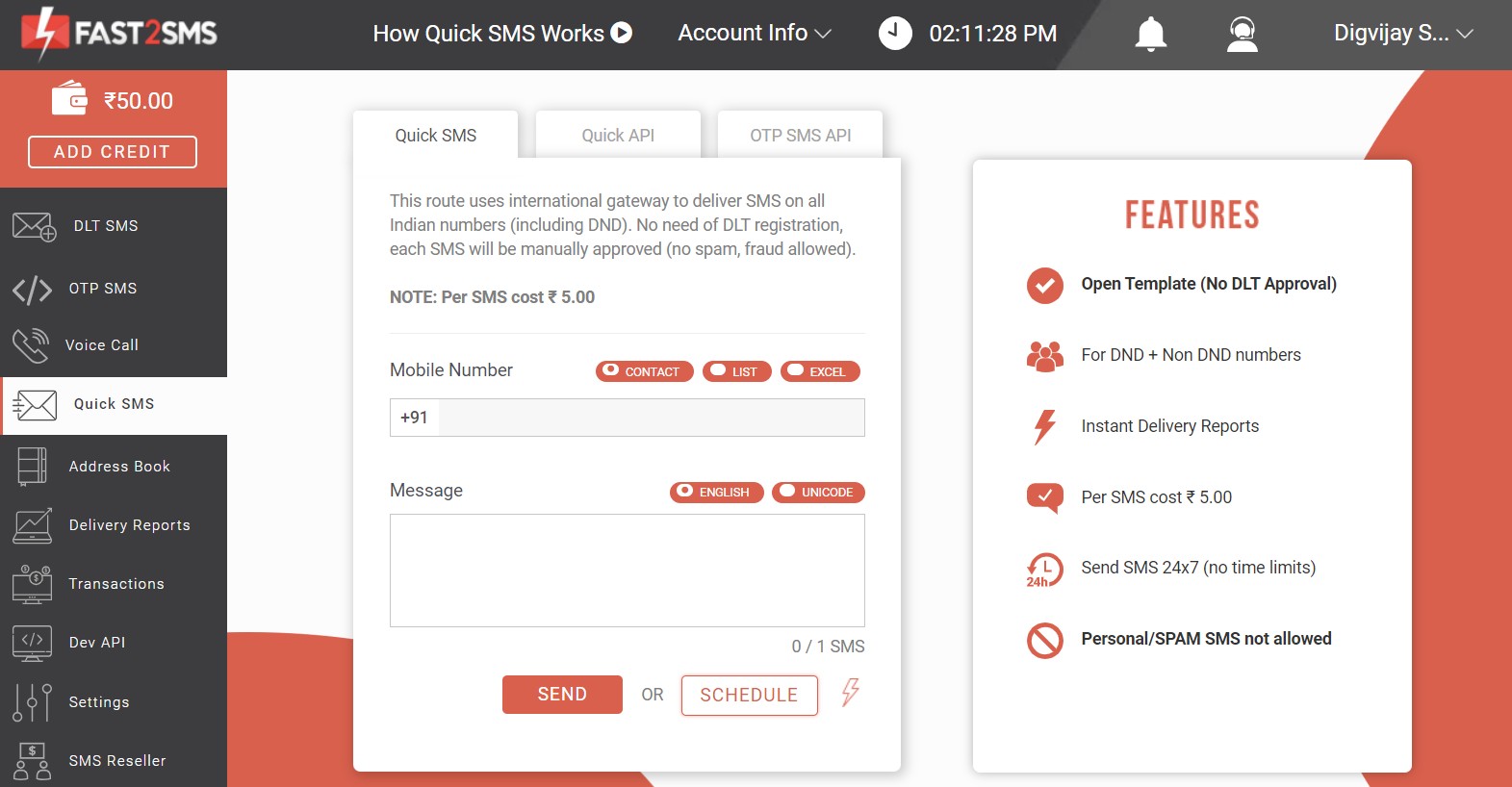Switch to Quick SMS tab
The image size is (1512, 787).
coord(435,136)
